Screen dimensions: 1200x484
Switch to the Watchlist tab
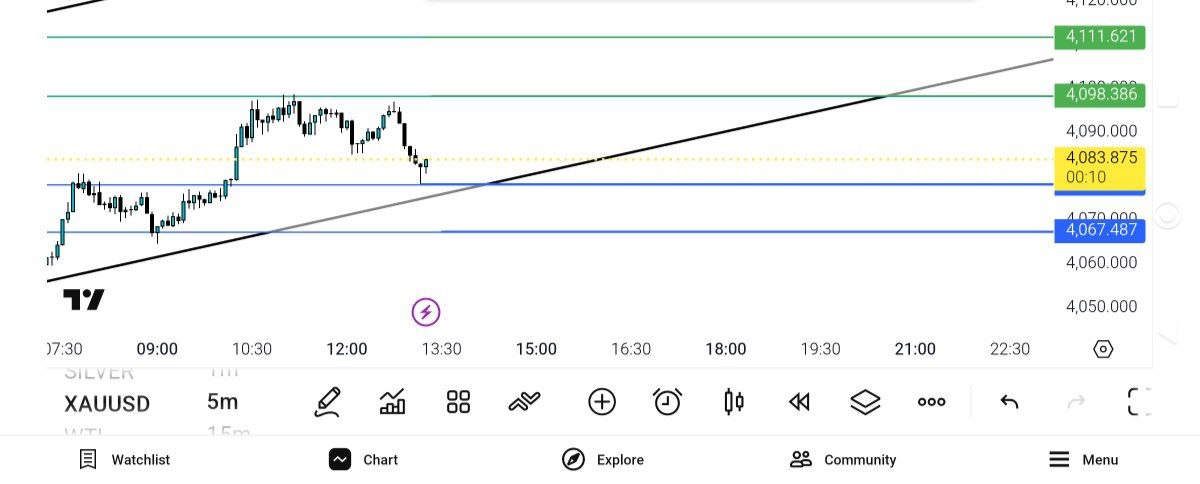[125, 460]
